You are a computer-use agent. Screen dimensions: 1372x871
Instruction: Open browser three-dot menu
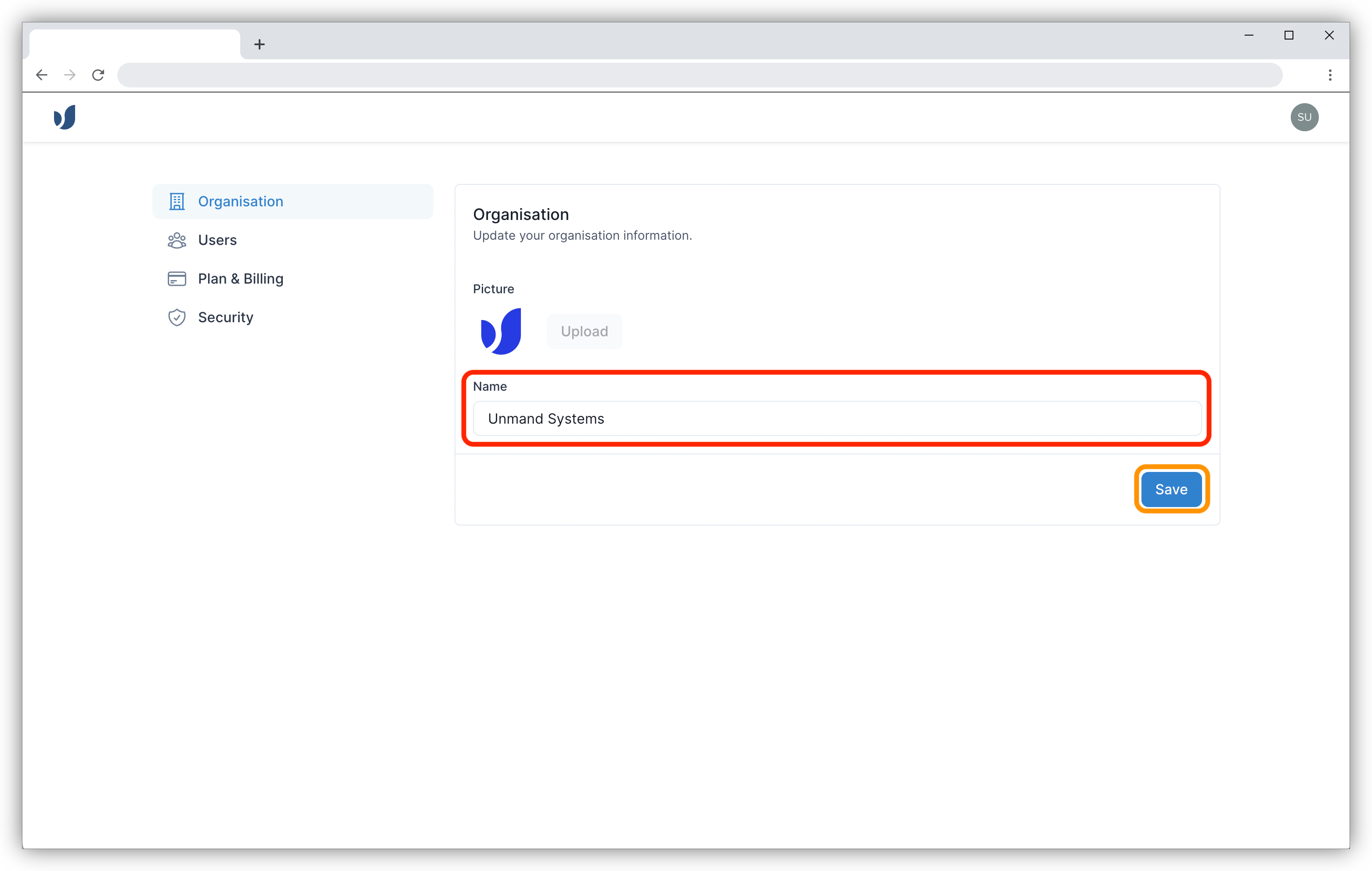coord(1330,75)
